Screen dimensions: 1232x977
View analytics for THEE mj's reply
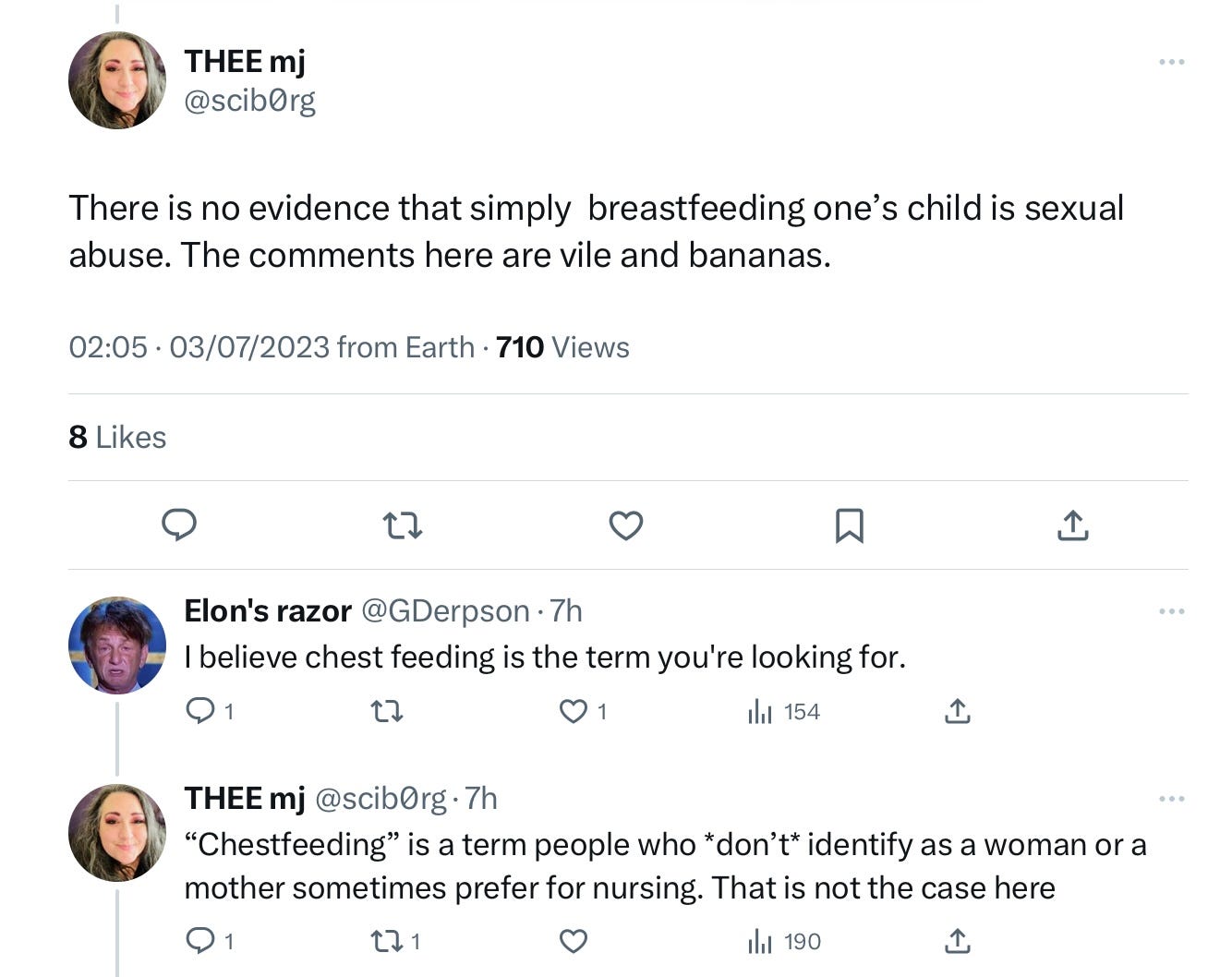click(760, 941)
